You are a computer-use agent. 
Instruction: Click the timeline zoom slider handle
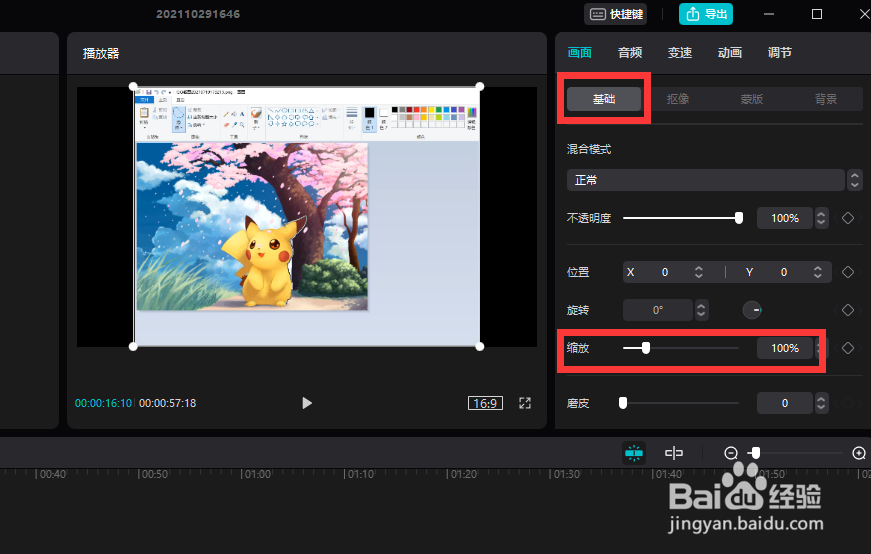click(755, 453)
